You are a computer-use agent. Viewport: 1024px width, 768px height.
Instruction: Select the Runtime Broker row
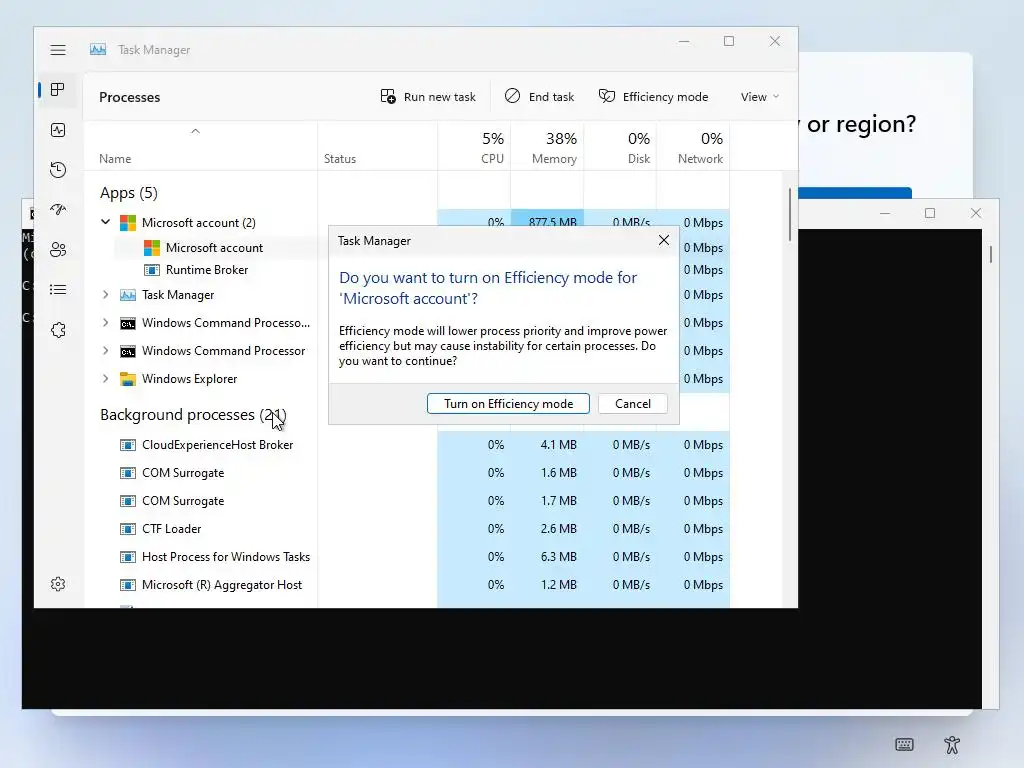click(207, 270)
